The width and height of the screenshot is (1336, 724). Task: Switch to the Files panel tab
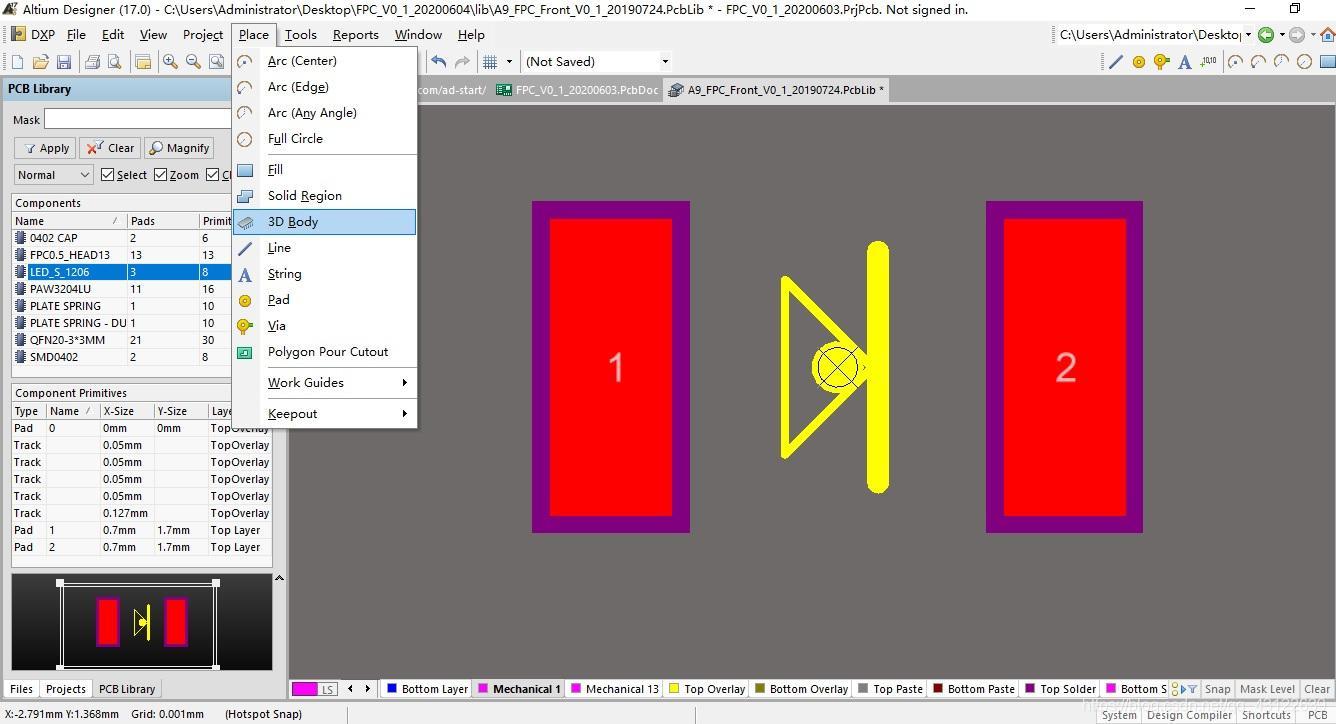(21, 689)
